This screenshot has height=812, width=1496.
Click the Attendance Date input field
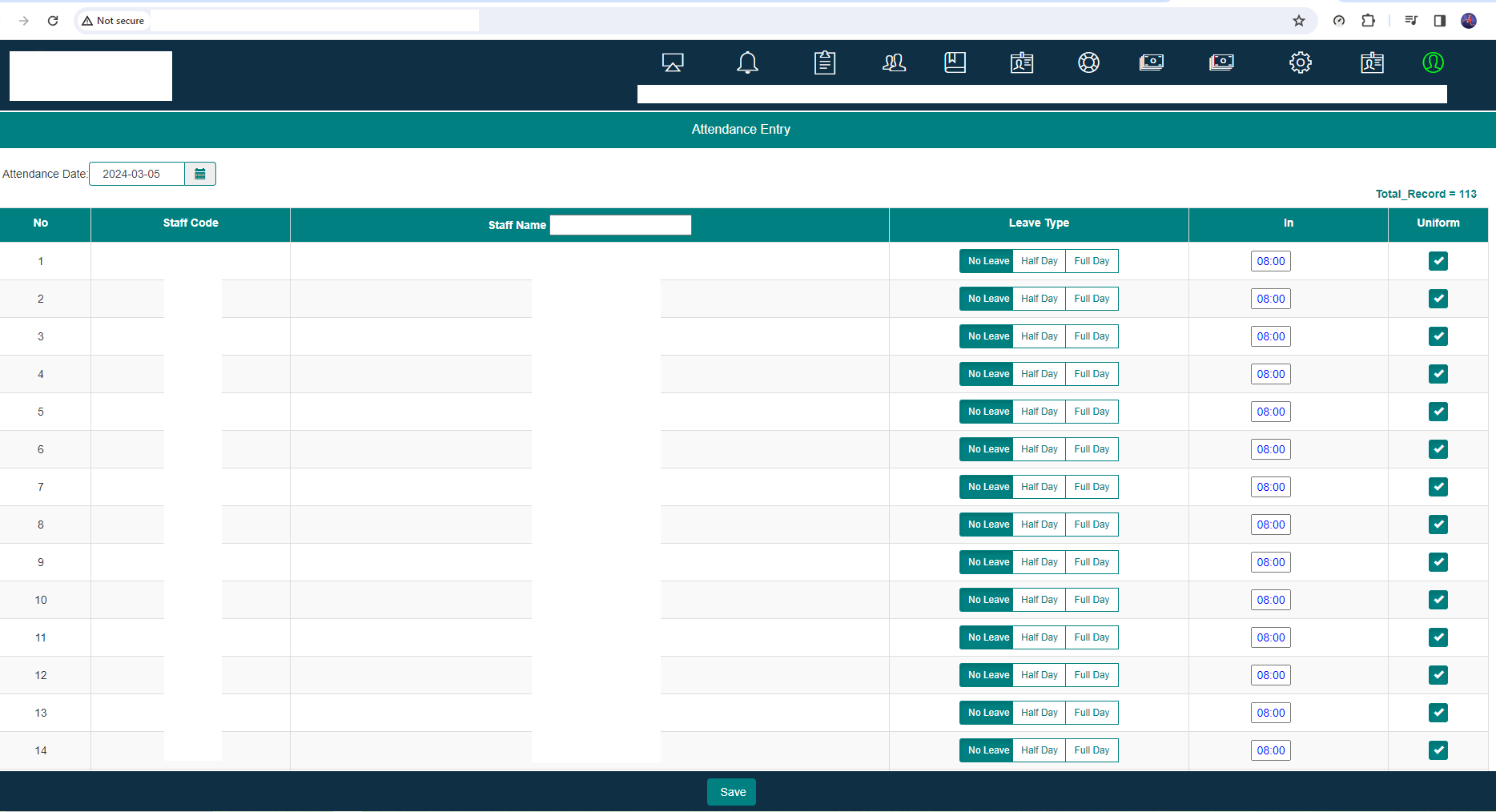137,174
